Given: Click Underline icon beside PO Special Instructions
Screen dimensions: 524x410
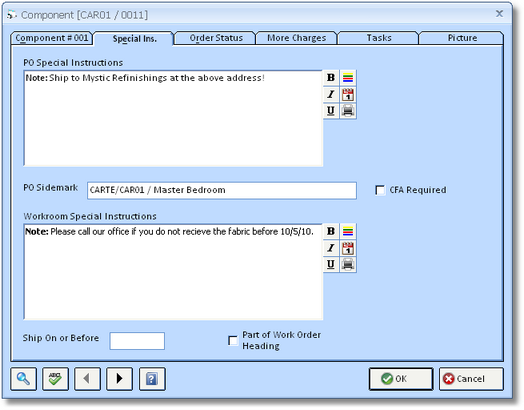Looking at the screenshot, I should 331,111.
